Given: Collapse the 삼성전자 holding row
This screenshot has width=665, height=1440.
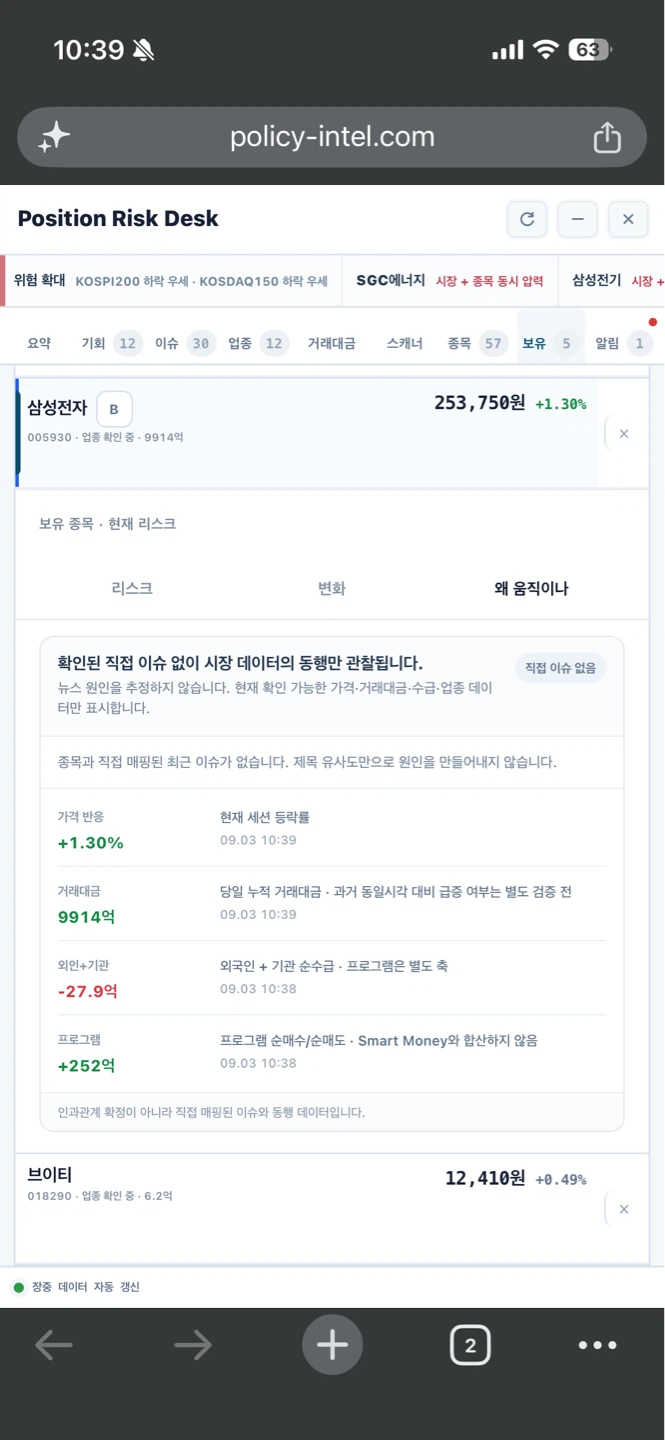Looking at the screenshot, I should coord(308,433).
